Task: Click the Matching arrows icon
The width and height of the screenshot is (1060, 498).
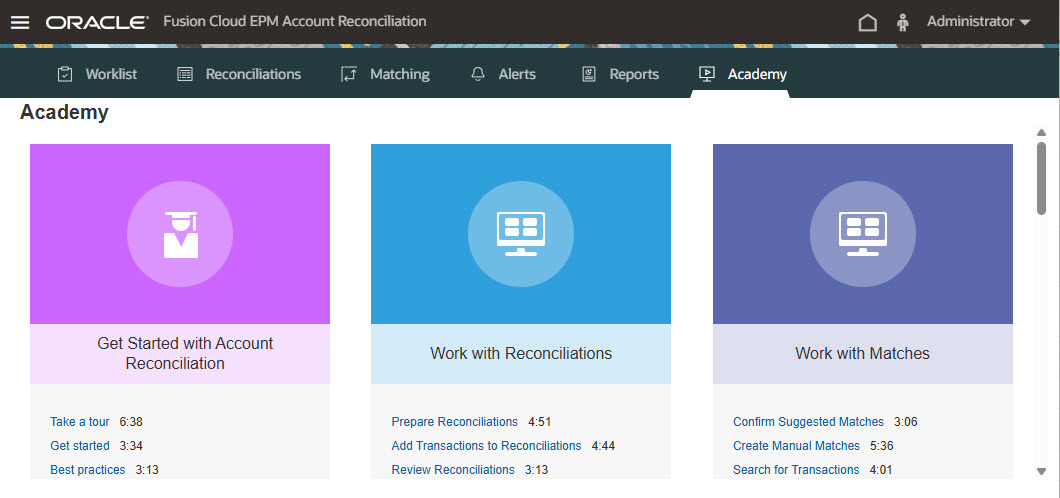Action: coord(349,74)
